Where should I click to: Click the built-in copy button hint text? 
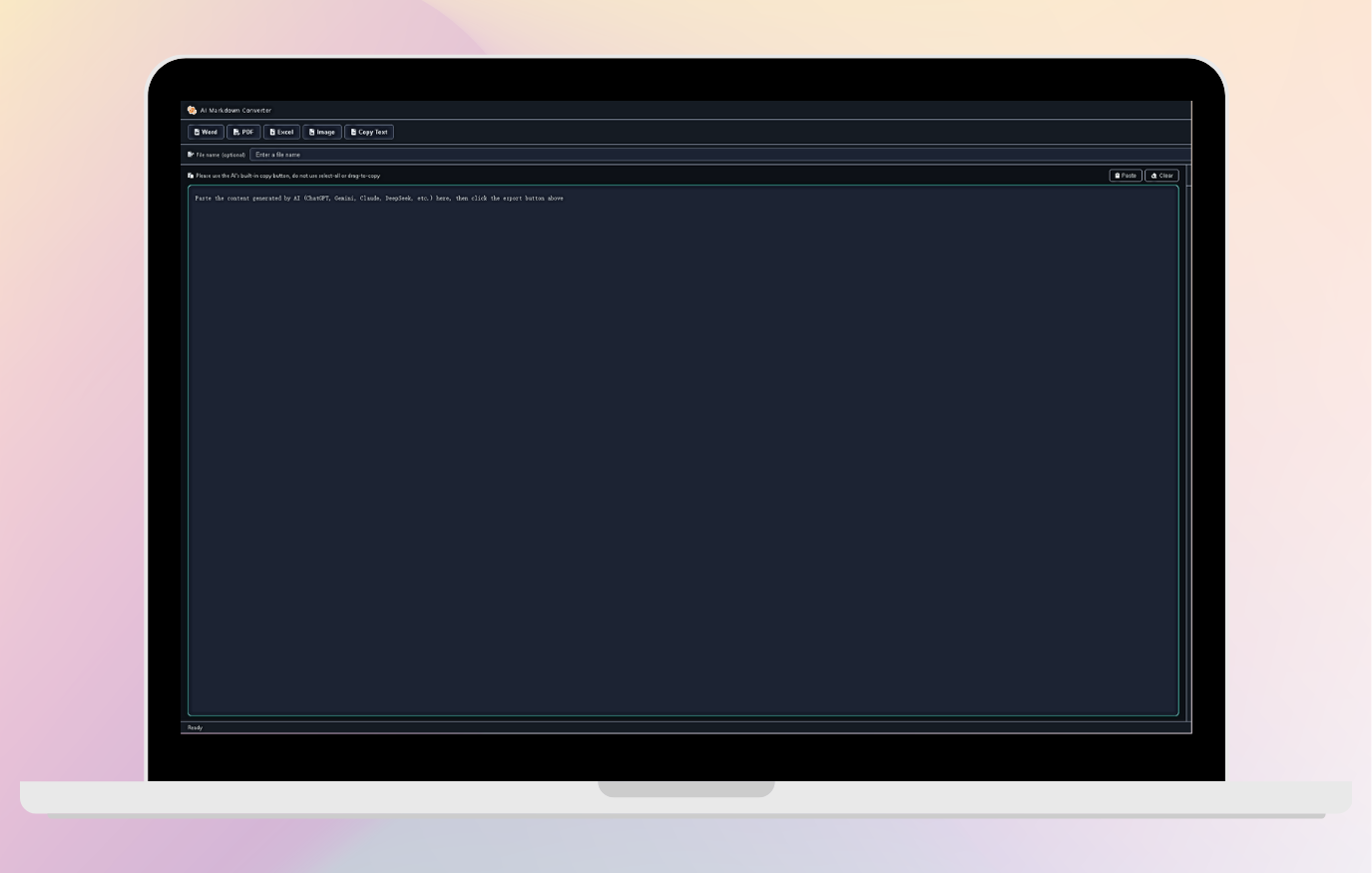(x=287, y=176)
